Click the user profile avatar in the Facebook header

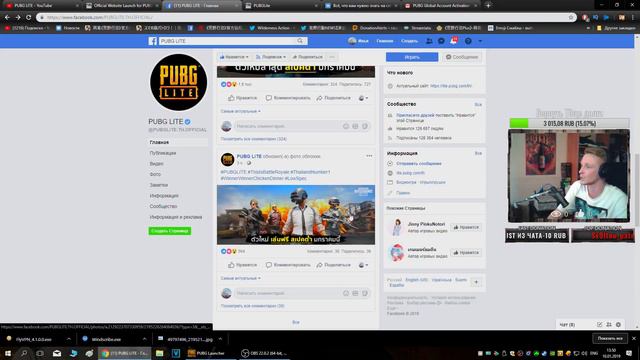pyautogui.click(x=352, y=41)
